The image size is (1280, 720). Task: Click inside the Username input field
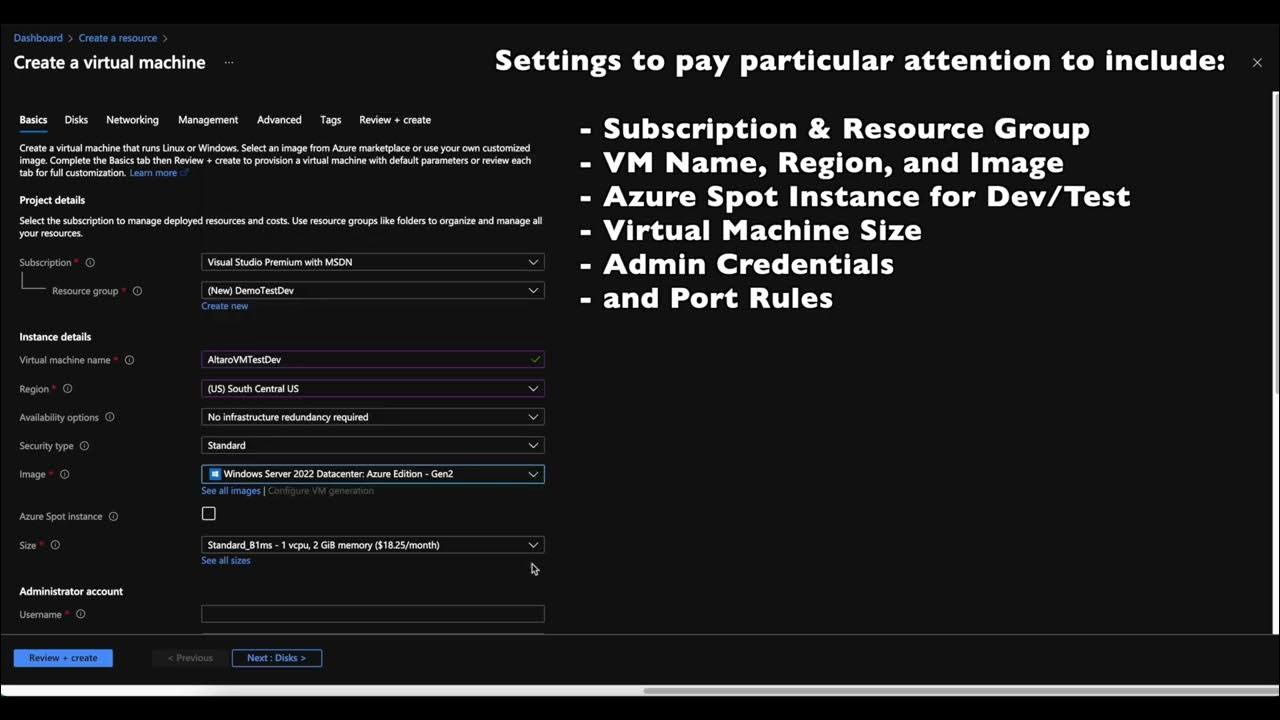(372, 613)
